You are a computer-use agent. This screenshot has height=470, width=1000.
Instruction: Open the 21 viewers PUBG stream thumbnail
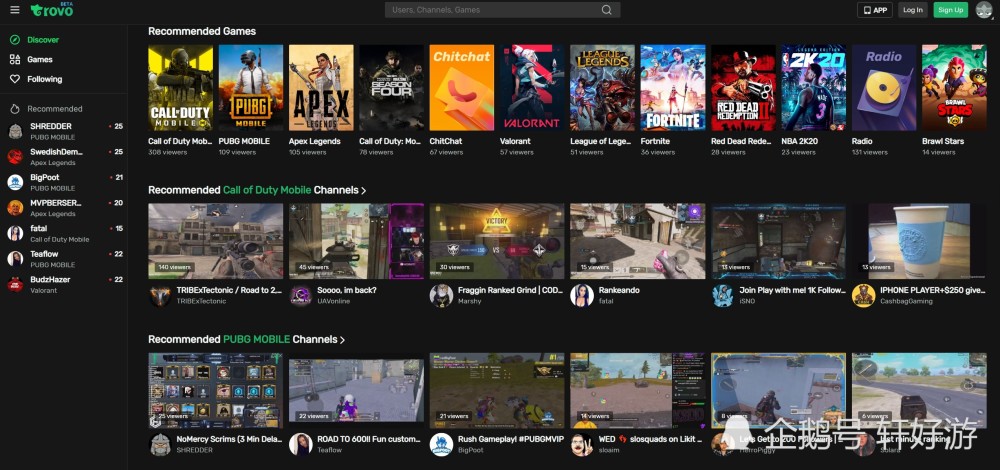[497, 390]
